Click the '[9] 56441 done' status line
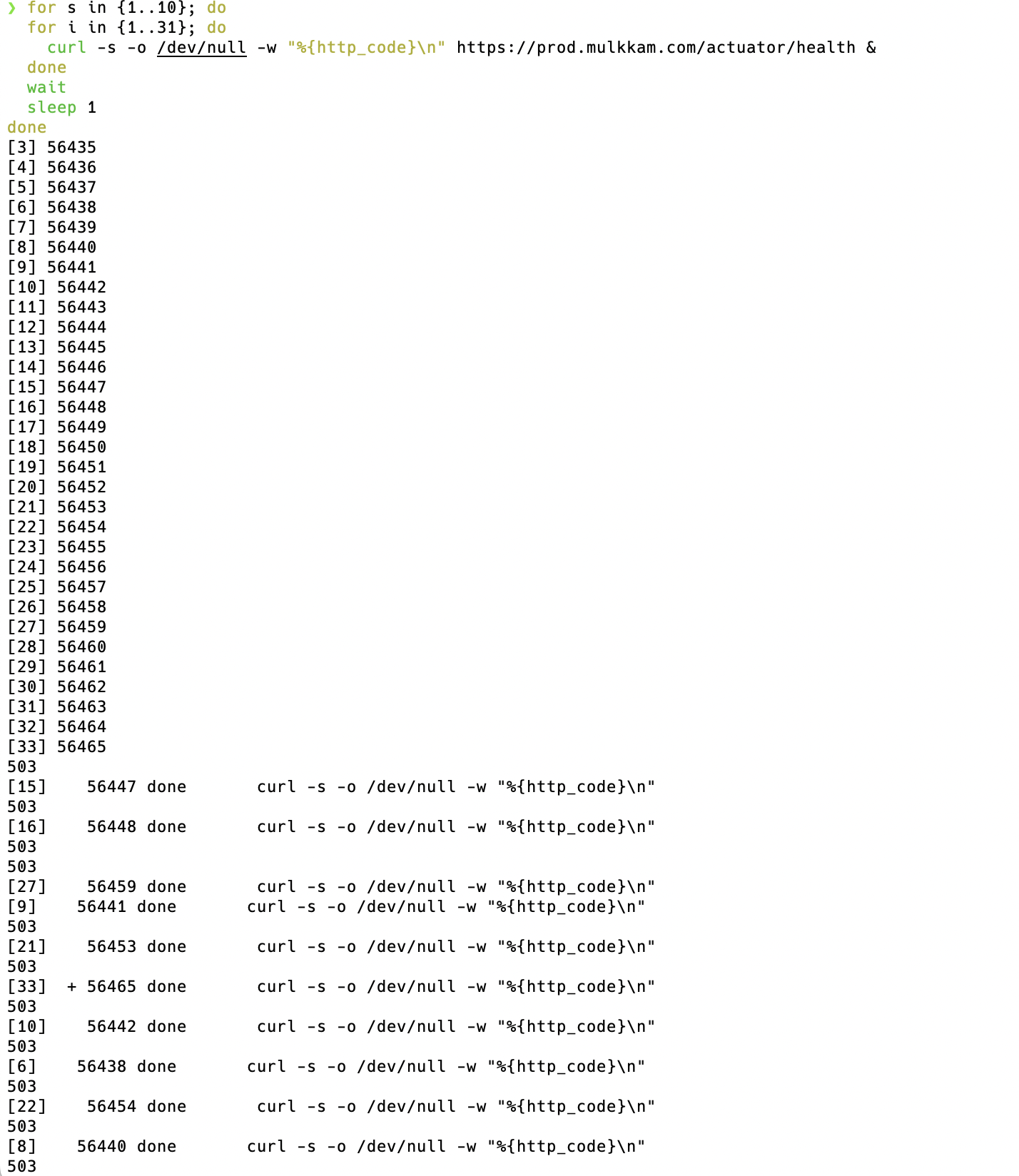This screenshot has width=1019, height=1176. click(326, 906)
